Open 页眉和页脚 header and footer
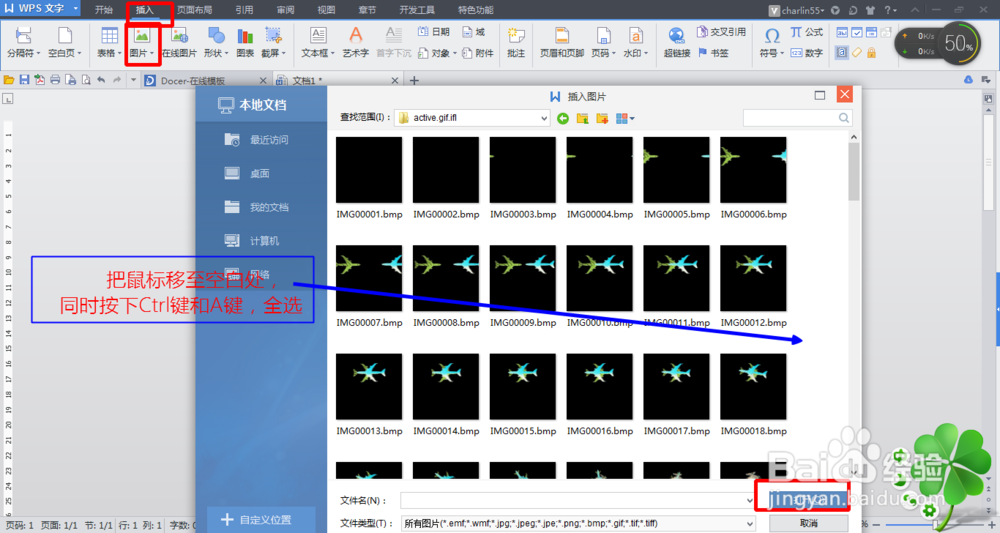 coord(562,42)
